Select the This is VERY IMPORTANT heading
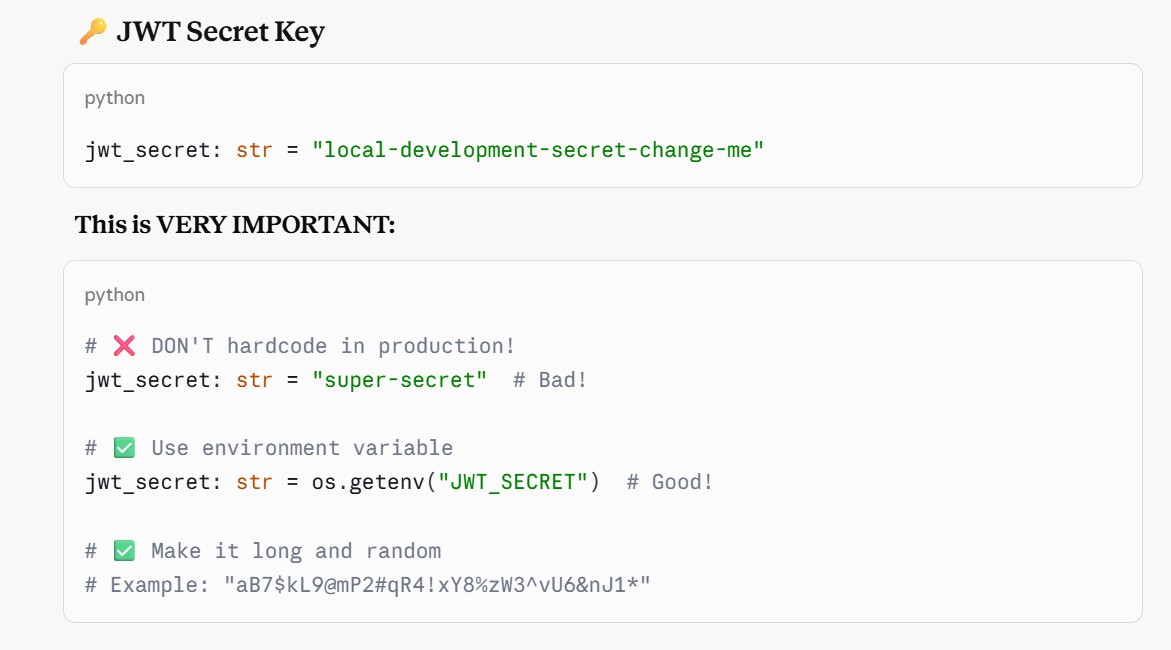Screen dimensions: 1171x650 (x=235, y=224)
